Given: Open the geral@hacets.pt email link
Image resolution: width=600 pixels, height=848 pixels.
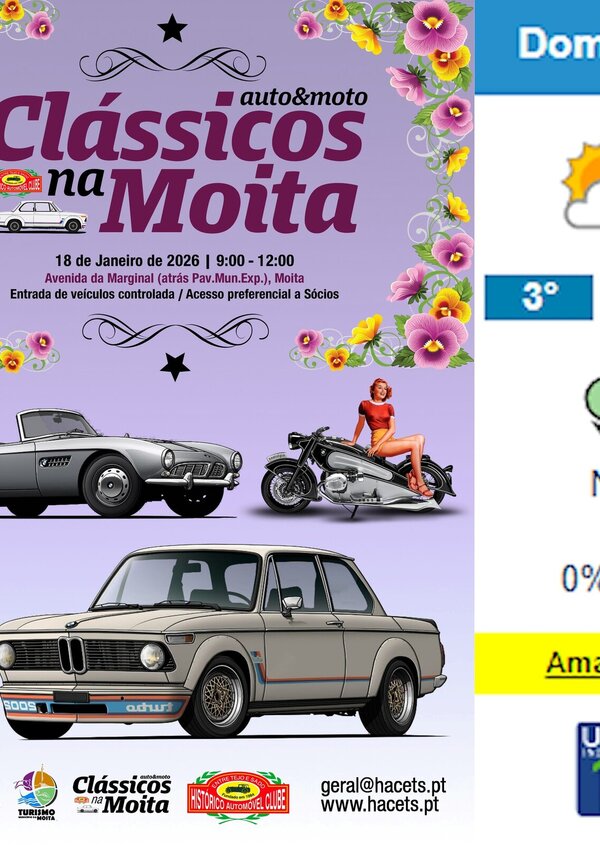Looking at the screenshot, I should pos(383,786).
